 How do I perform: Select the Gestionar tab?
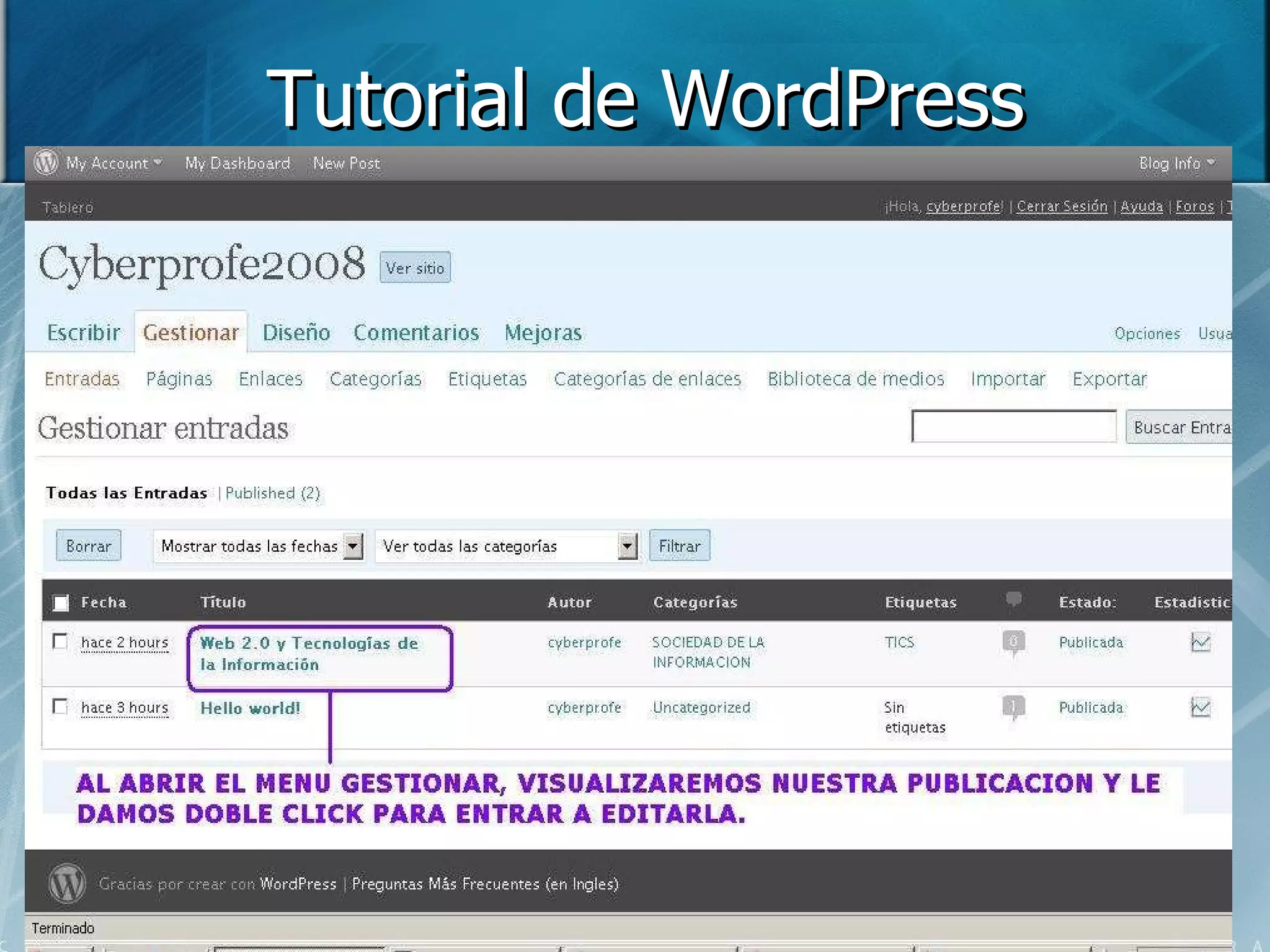tap(191, 333)
